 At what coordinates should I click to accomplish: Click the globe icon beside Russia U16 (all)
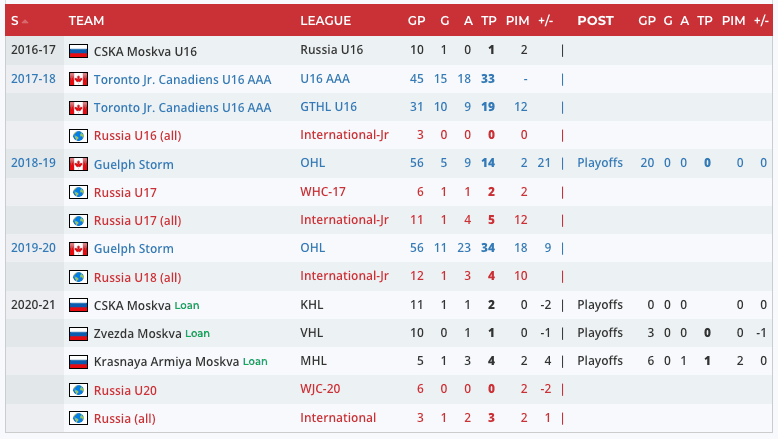(78, 136)
